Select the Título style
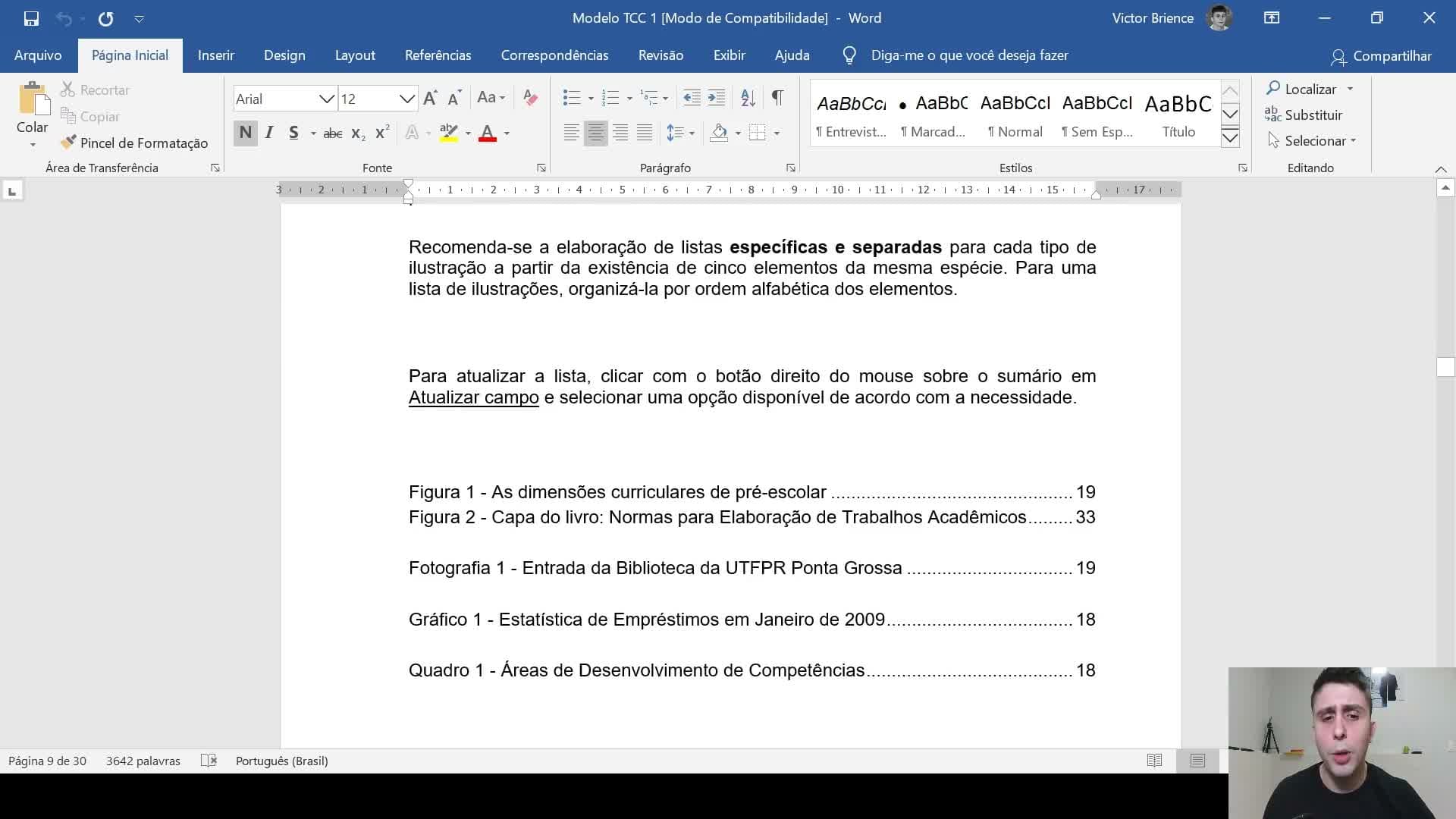 click(1178, 115)
